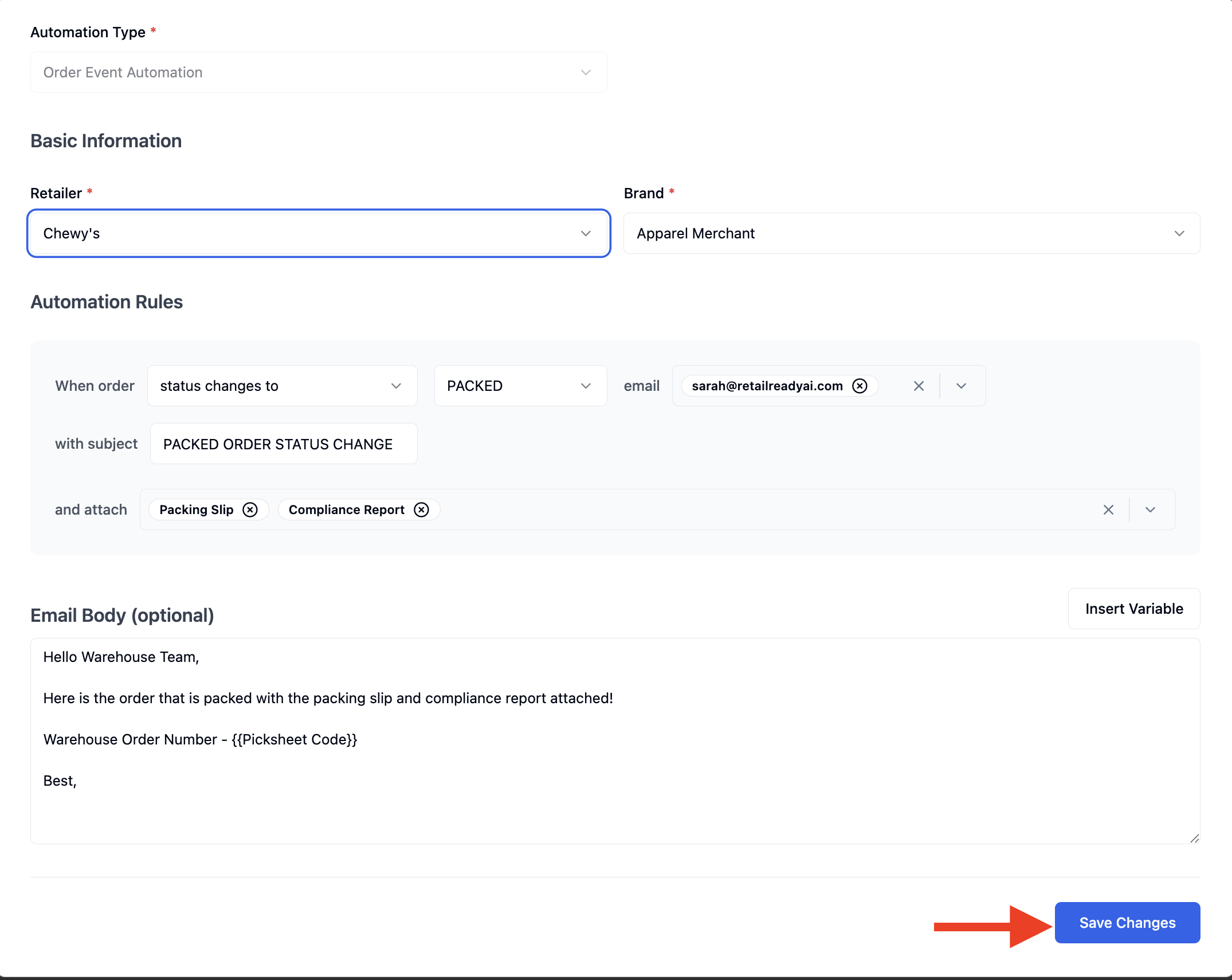Viewport: 1232px width, 980px height.
Task: Expand the attachments dropdown arrow
Action: click(x=1150, y=509)
